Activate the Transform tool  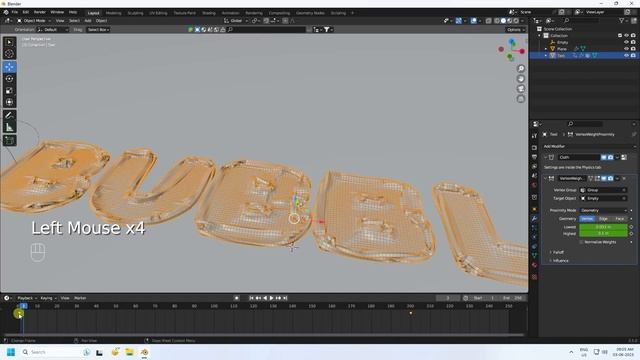pyautogui.click(x=9, y=102)
